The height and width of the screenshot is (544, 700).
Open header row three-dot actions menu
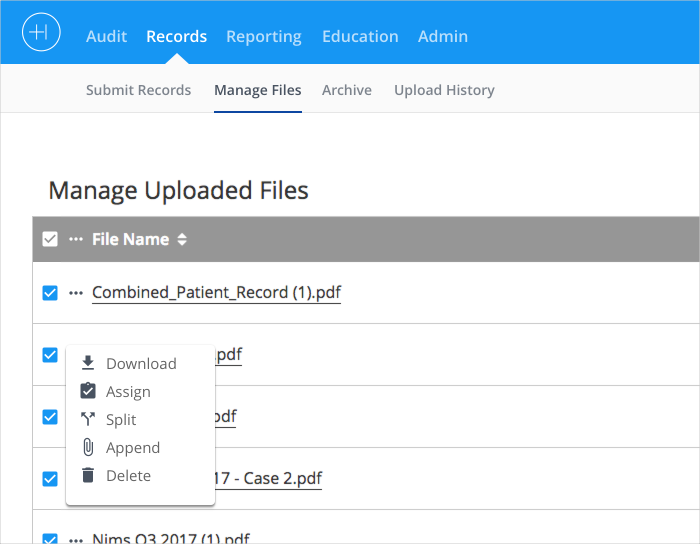pyautogui.click(x=76, y=239)
